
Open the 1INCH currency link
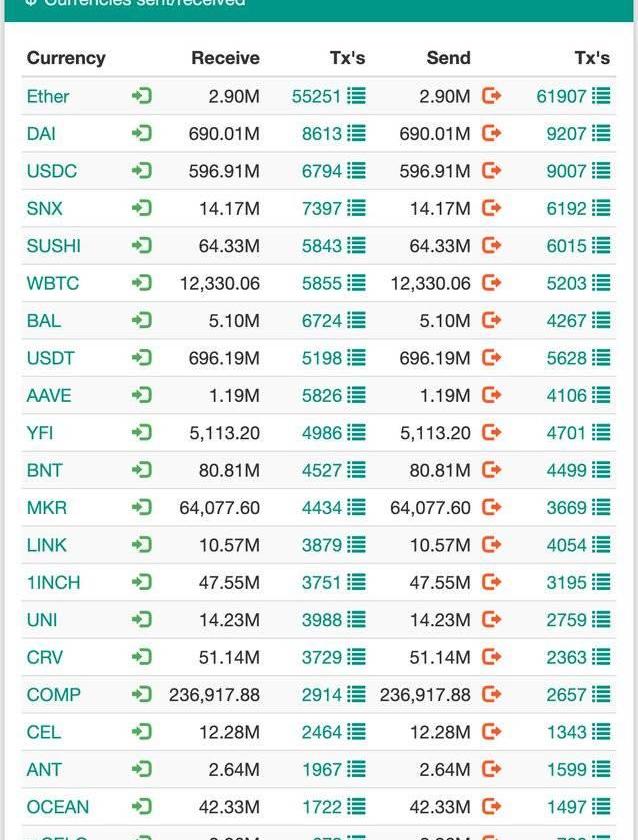[x=54, y=582]
